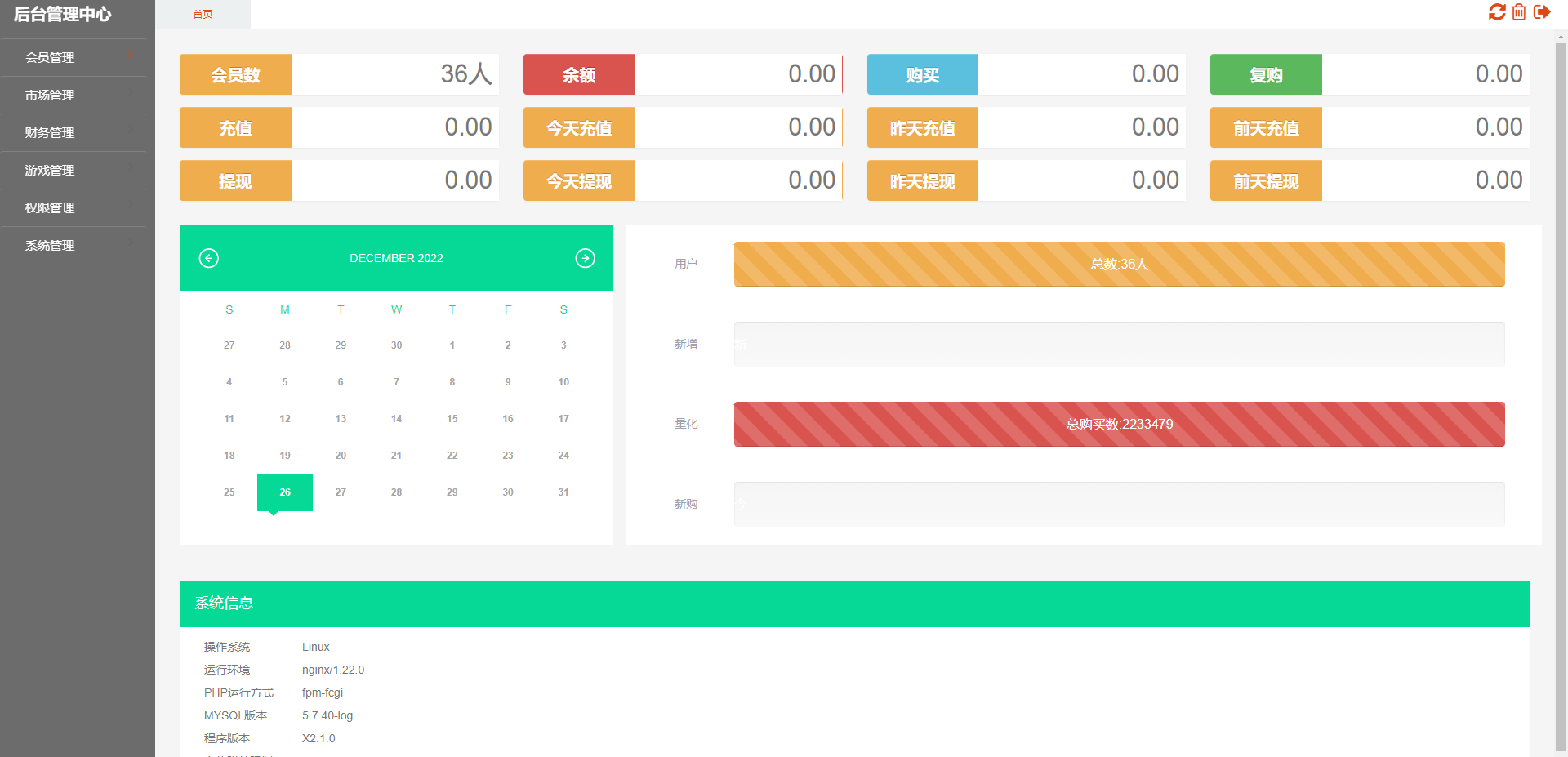This screenshot has height=757, width=1568.
Task: Click the trash can clear-cache icon
Action: pyautogui.click(x=1519, y=12)
